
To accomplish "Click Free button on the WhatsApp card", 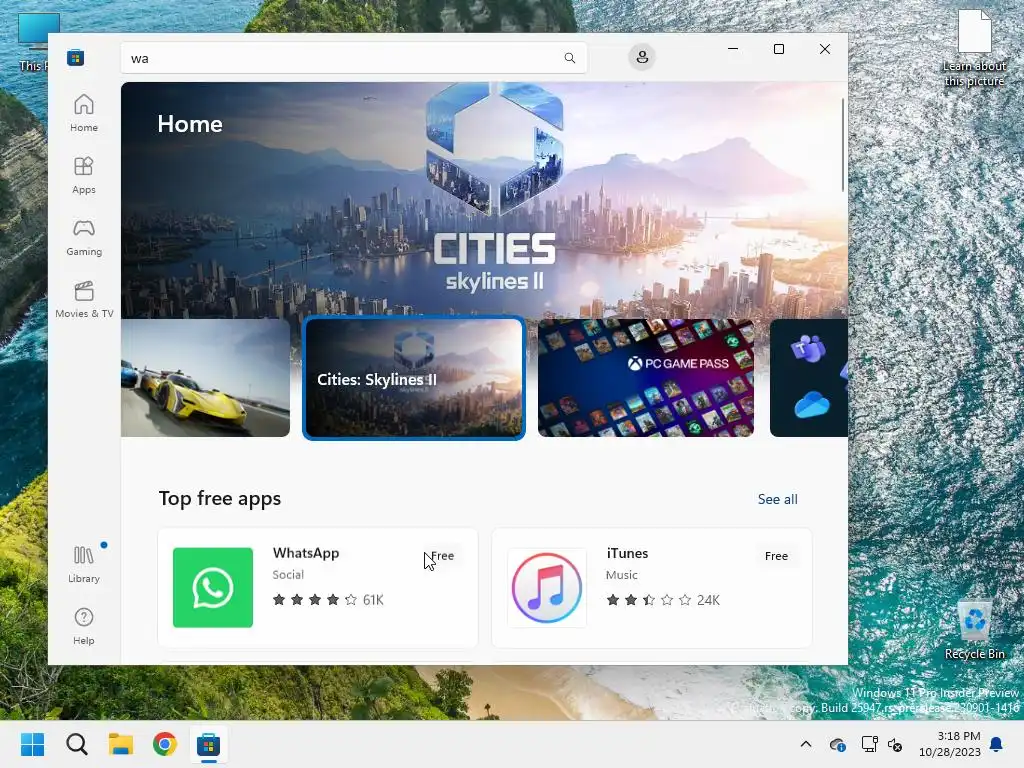I will click(442, 556).
